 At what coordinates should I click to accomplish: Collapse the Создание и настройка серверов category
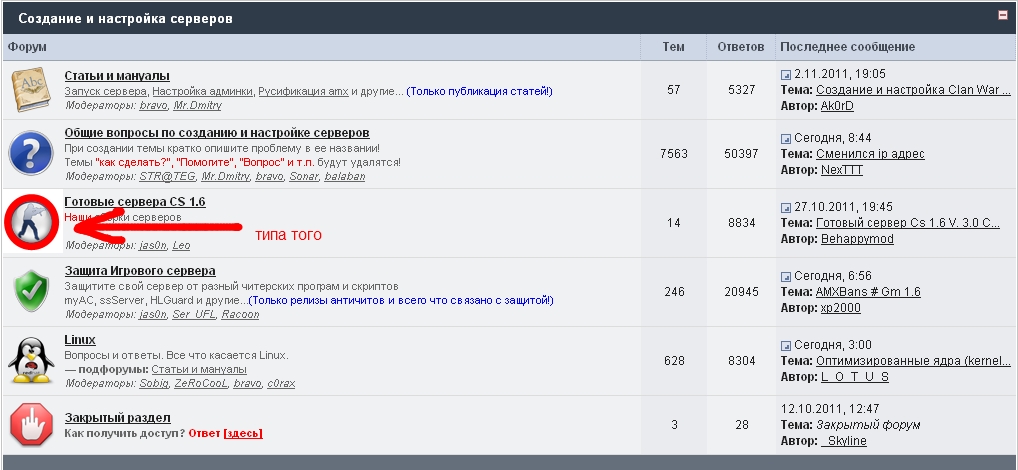pyautogui.click(x=1003, y=16)
